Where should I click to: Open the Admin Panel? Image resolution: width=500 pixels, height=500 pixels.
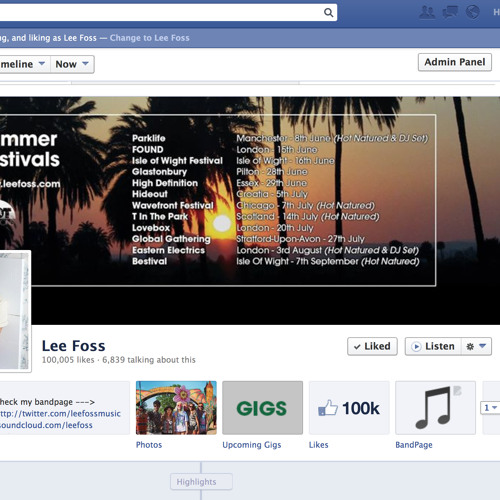coord(455,62)
